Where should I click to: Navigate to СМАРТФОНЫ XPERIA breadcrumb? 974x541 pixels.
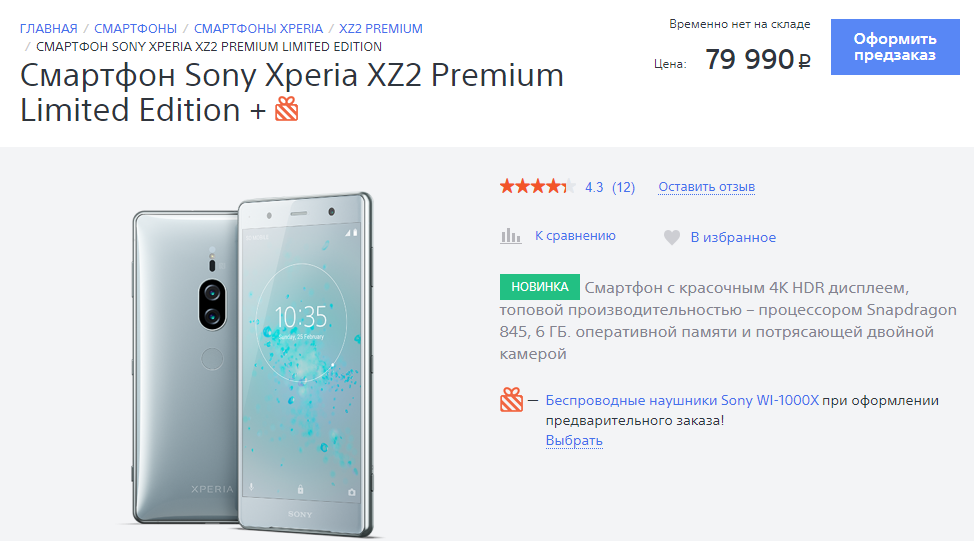point(258,28)
